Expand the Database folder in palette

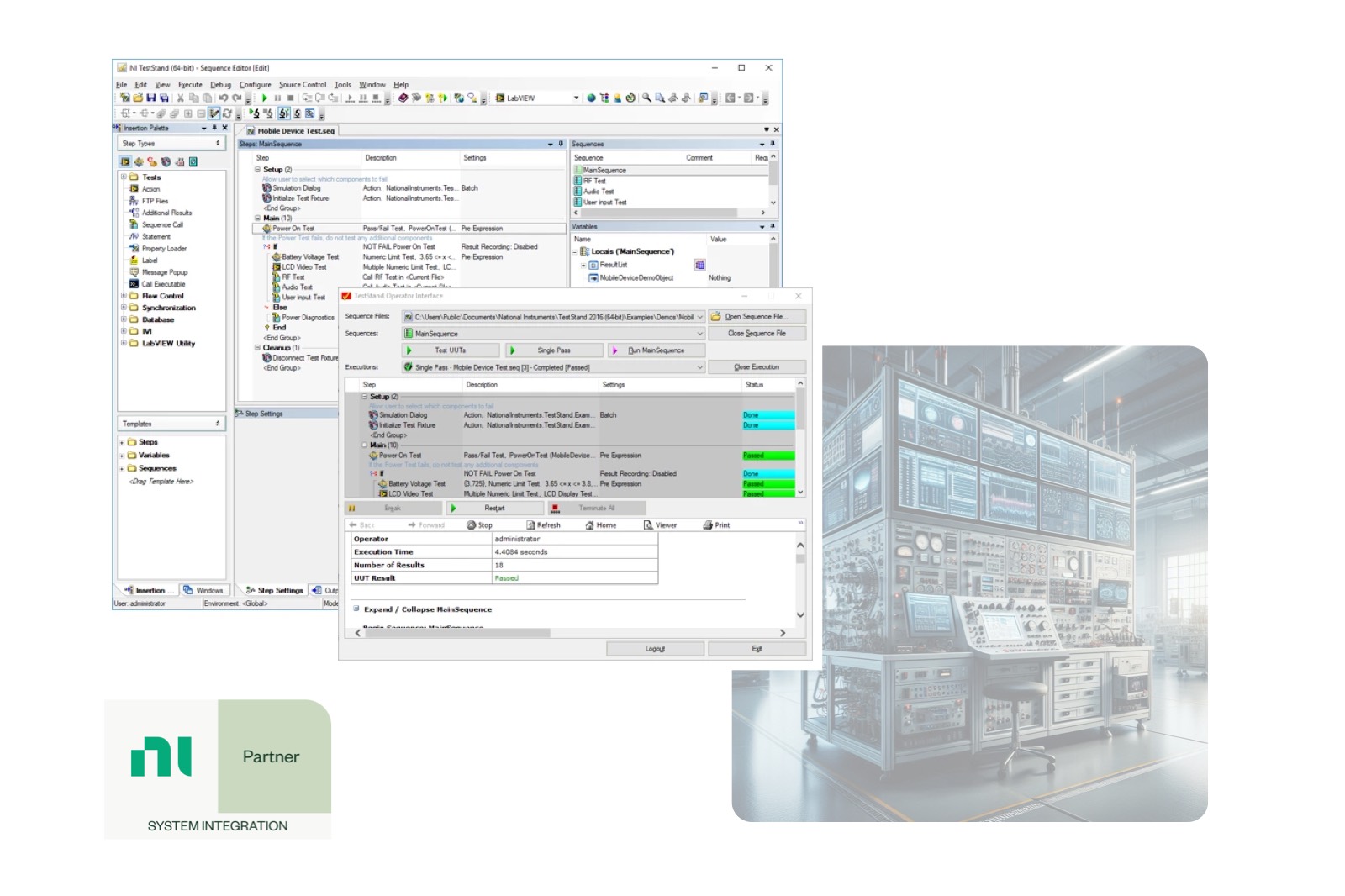pyautogui.click(x=124, y=319)
